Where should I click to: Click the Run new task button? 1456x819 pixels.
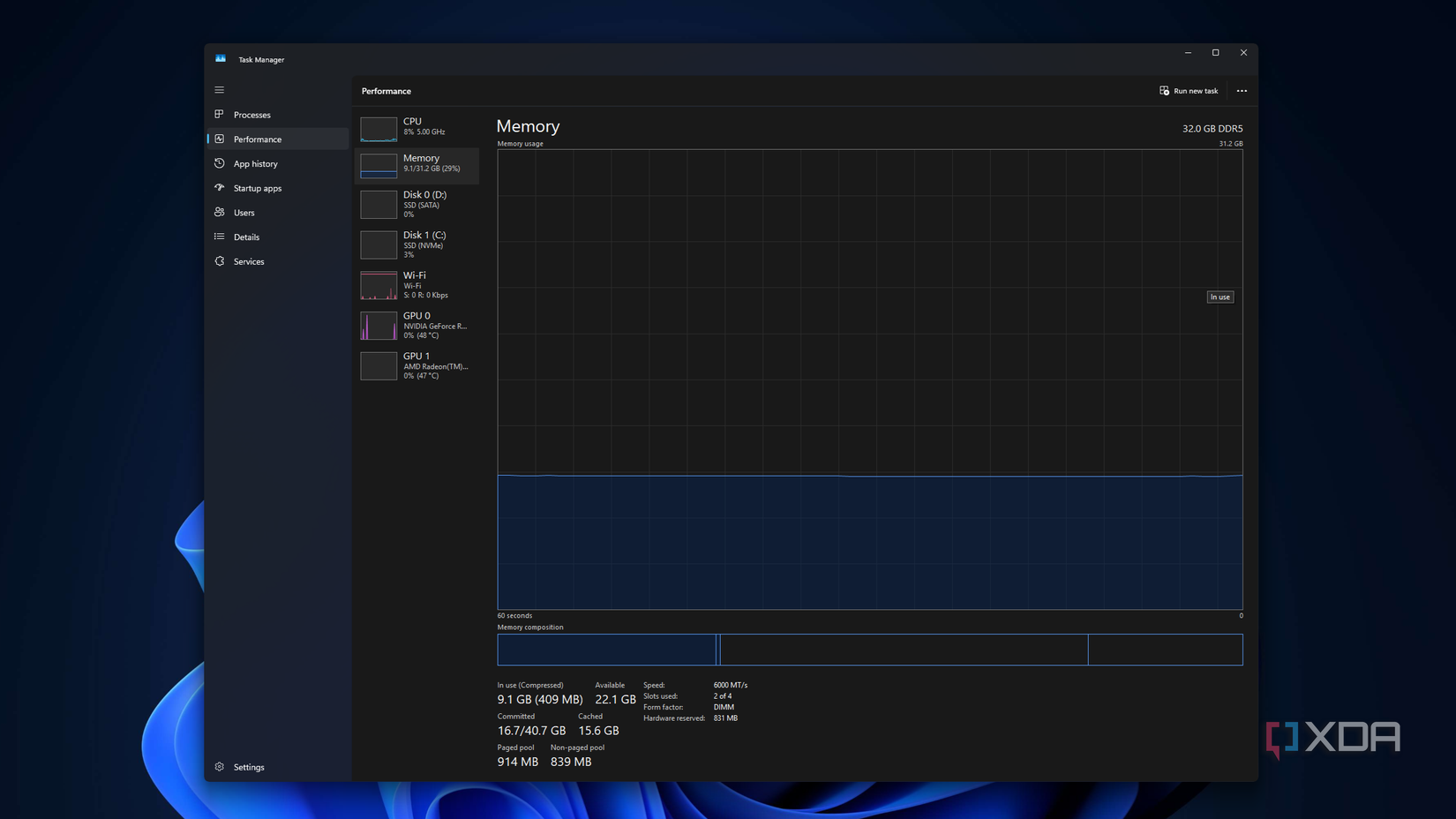coord(1189,91)
